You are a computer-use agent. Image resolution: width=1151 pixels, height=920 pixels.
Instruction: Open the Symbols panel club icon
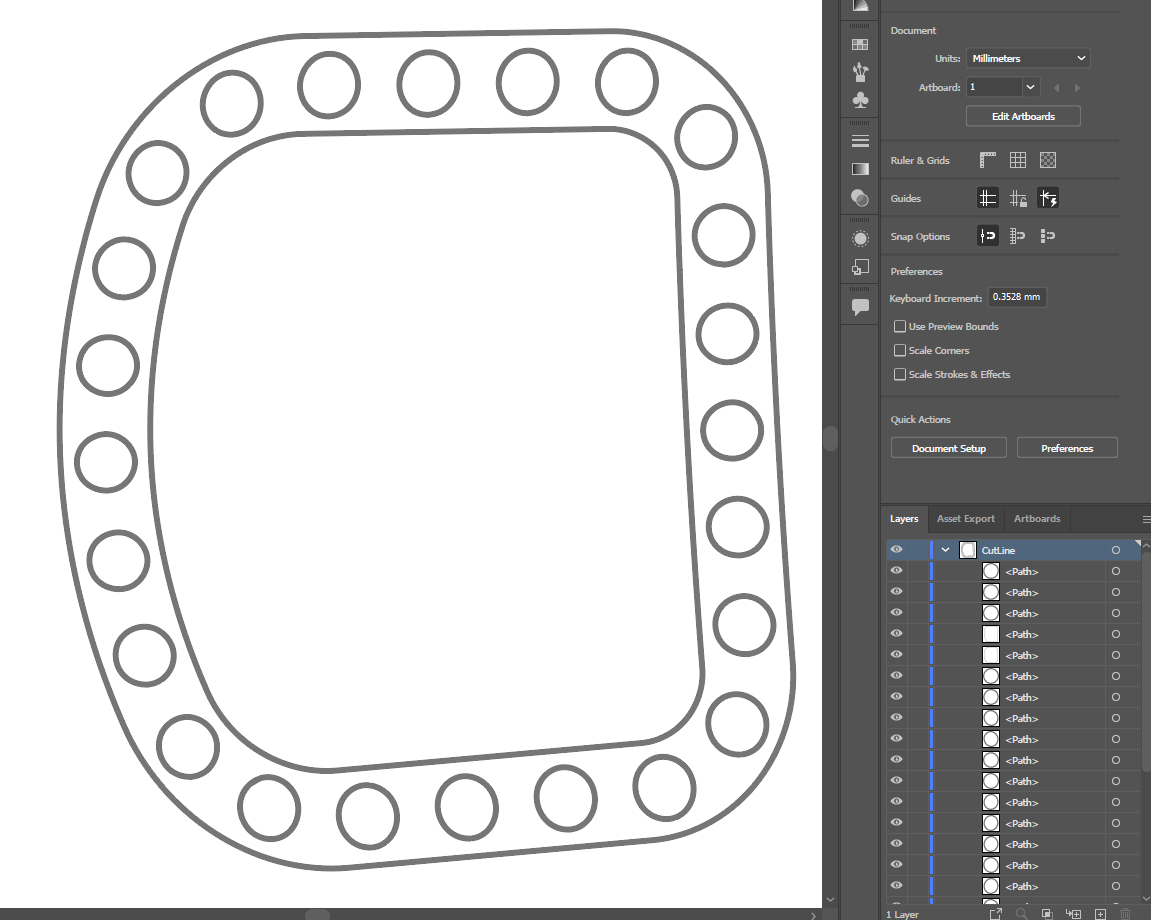(860, 100)
